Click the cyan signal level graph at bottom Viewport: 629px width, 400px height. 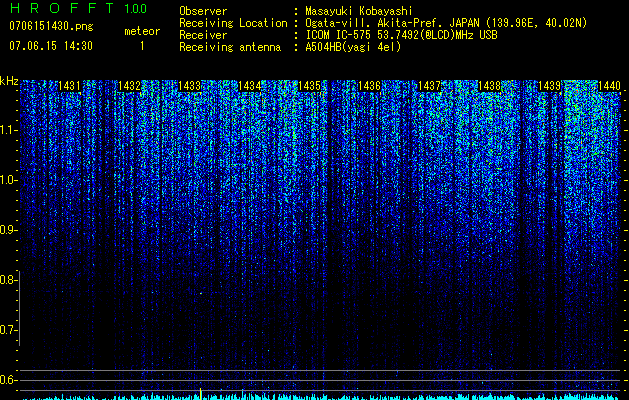click(321, 397)
